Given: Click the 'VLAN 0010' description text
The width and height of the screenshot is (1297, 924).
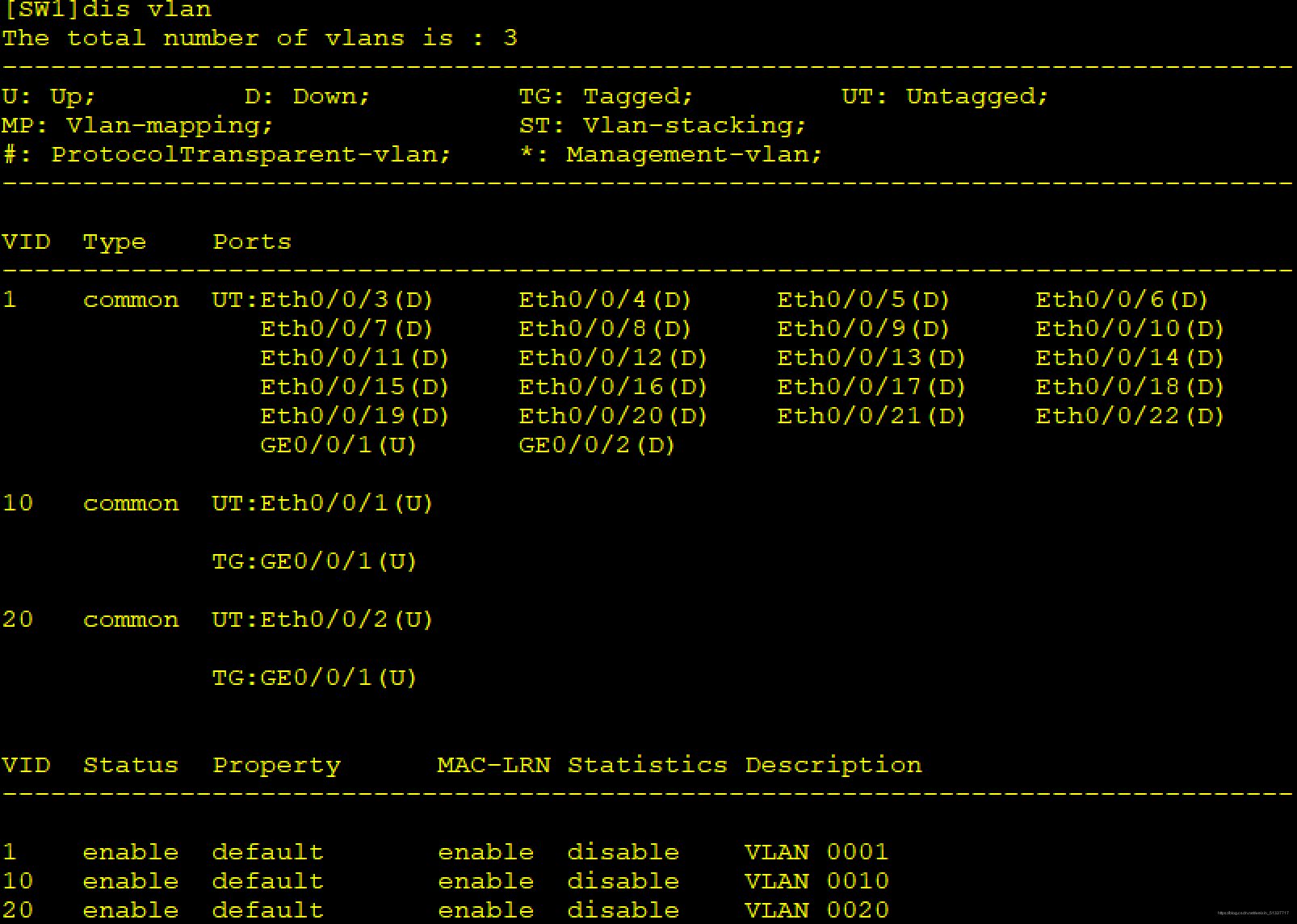Looking at the screenshot, I should click(816, 881).
